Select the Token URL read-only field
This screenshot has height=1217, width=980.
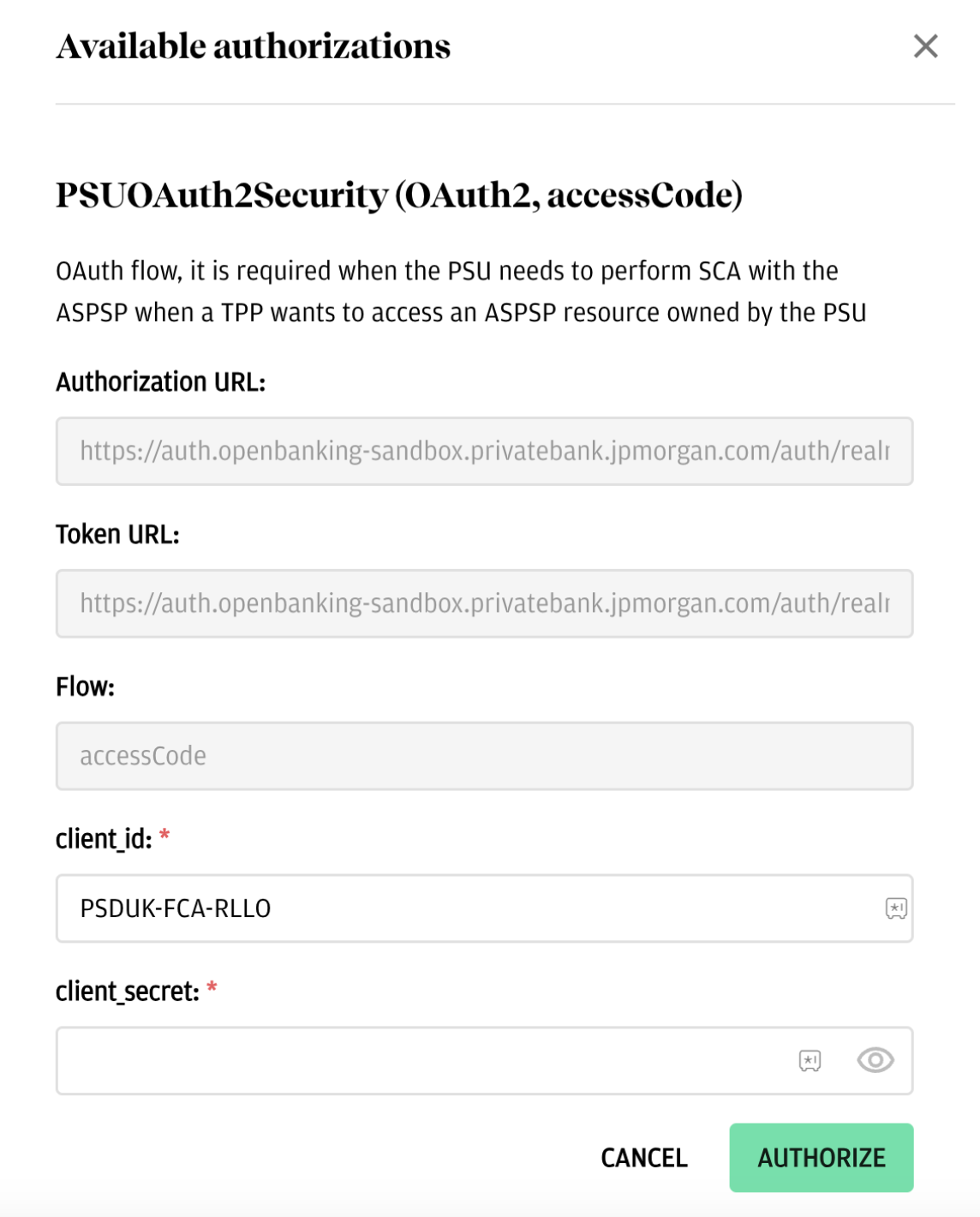click(x=484, y=604)
